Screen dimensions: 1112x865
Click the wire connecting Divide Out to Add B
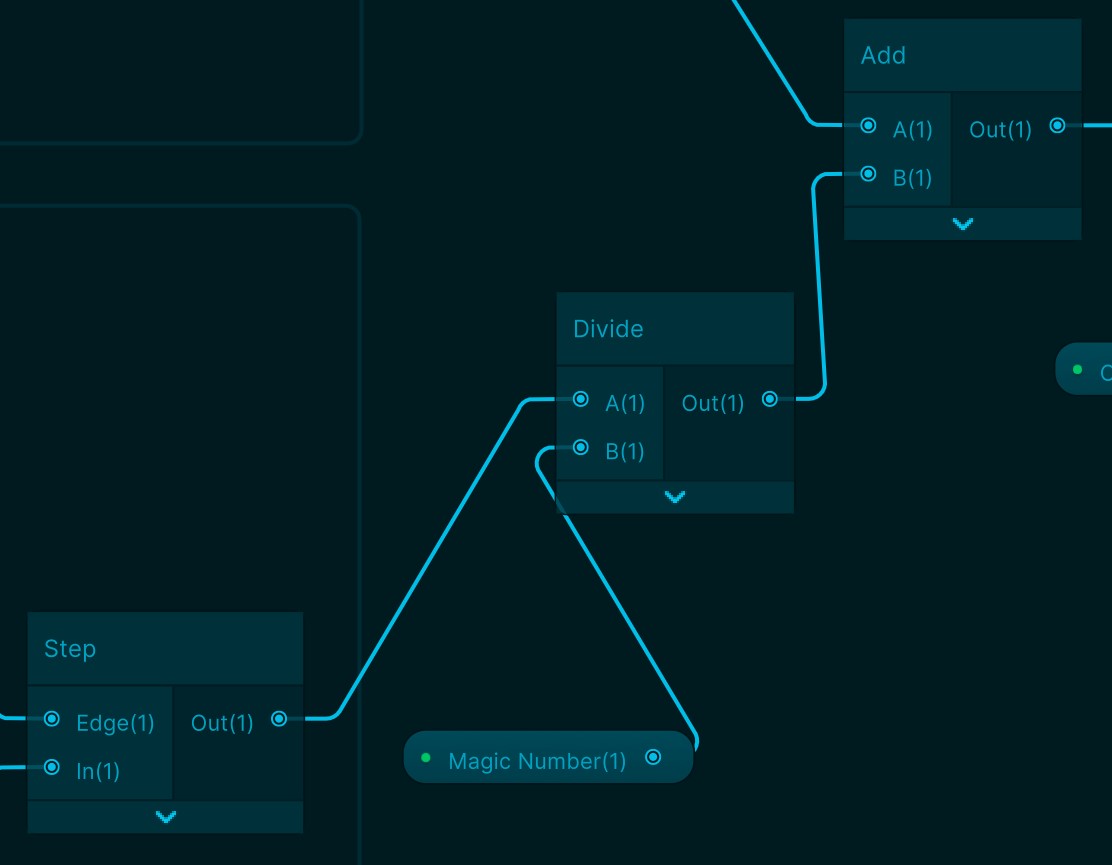tap(816, 290)
